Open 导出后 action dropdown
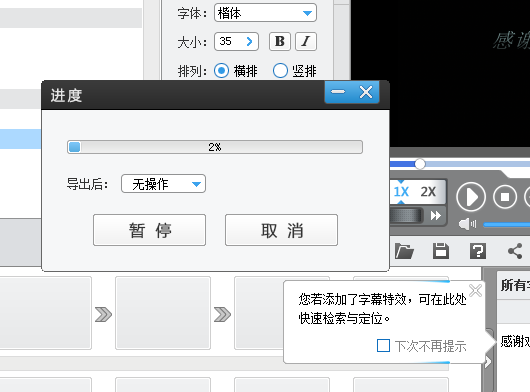This screenshot has height=392, width=530. pos(163,184)
